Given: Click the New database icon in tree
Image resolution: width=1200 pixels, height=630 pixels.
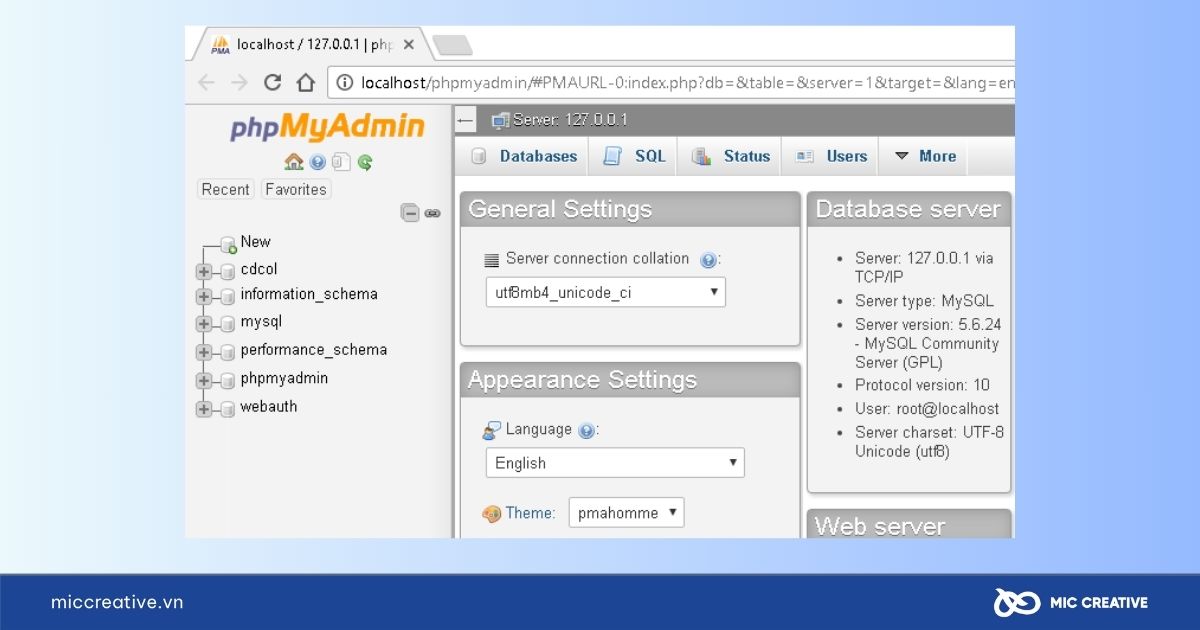Looking at the screenshot, I should 229,243.
